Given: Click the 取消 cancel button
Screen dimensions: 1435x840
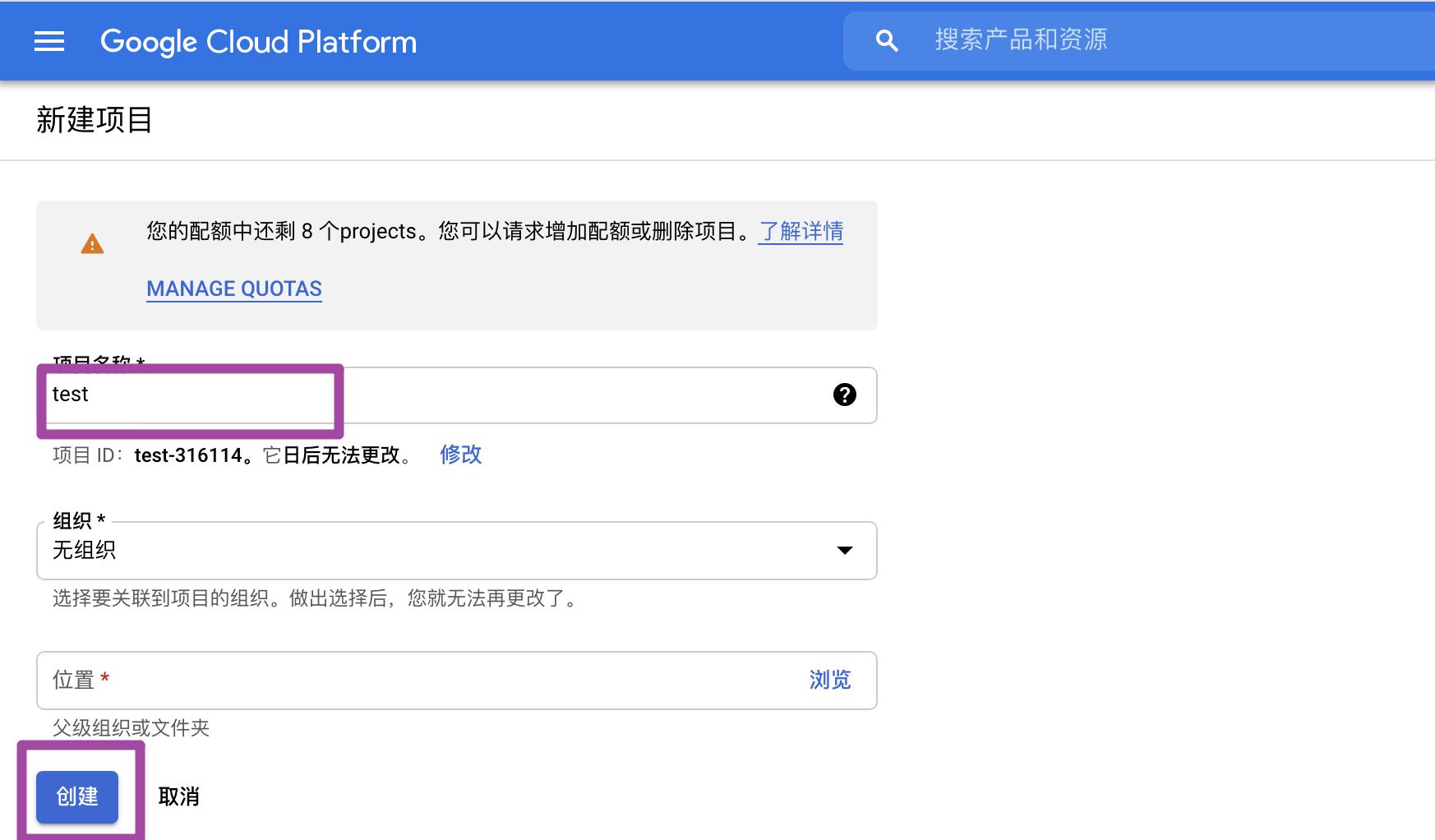Looking at the screenshot, I should point(178,796).
